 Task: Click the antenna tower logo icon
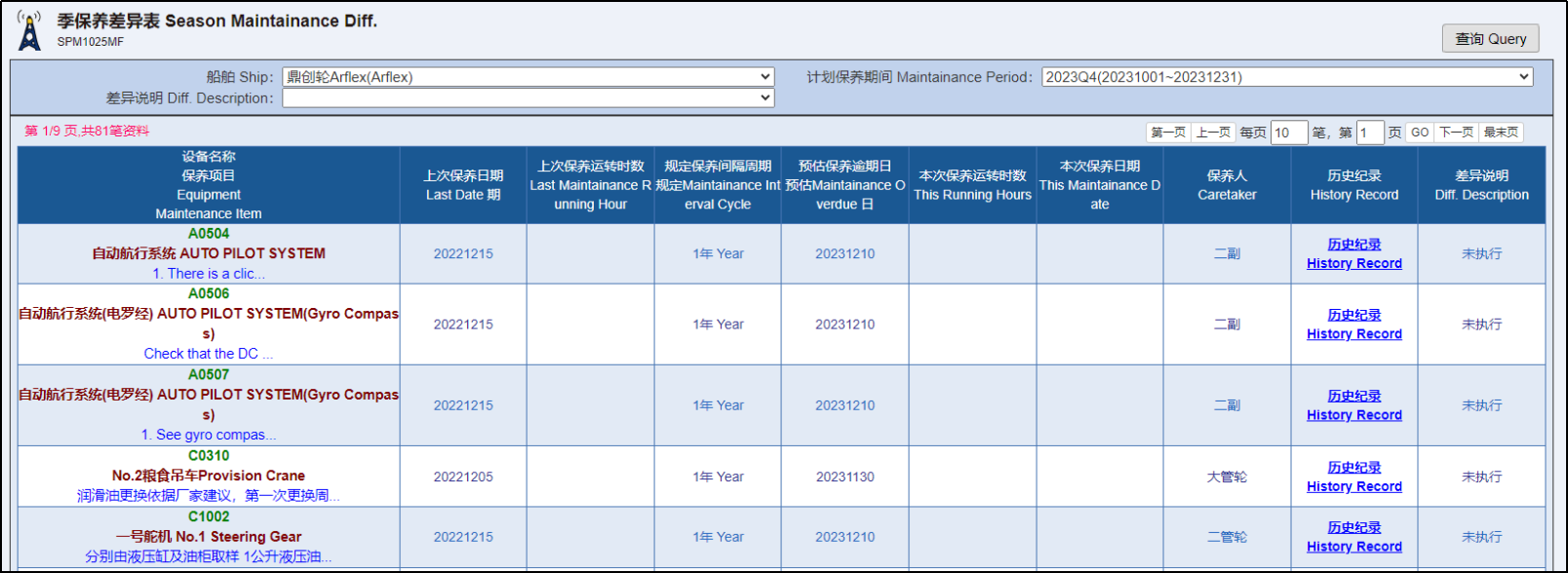(x=30, y=31)
